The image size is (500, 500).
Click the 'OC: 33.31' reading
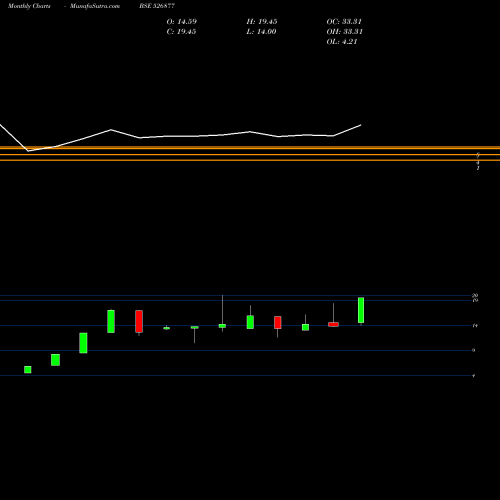pos(344,22)
